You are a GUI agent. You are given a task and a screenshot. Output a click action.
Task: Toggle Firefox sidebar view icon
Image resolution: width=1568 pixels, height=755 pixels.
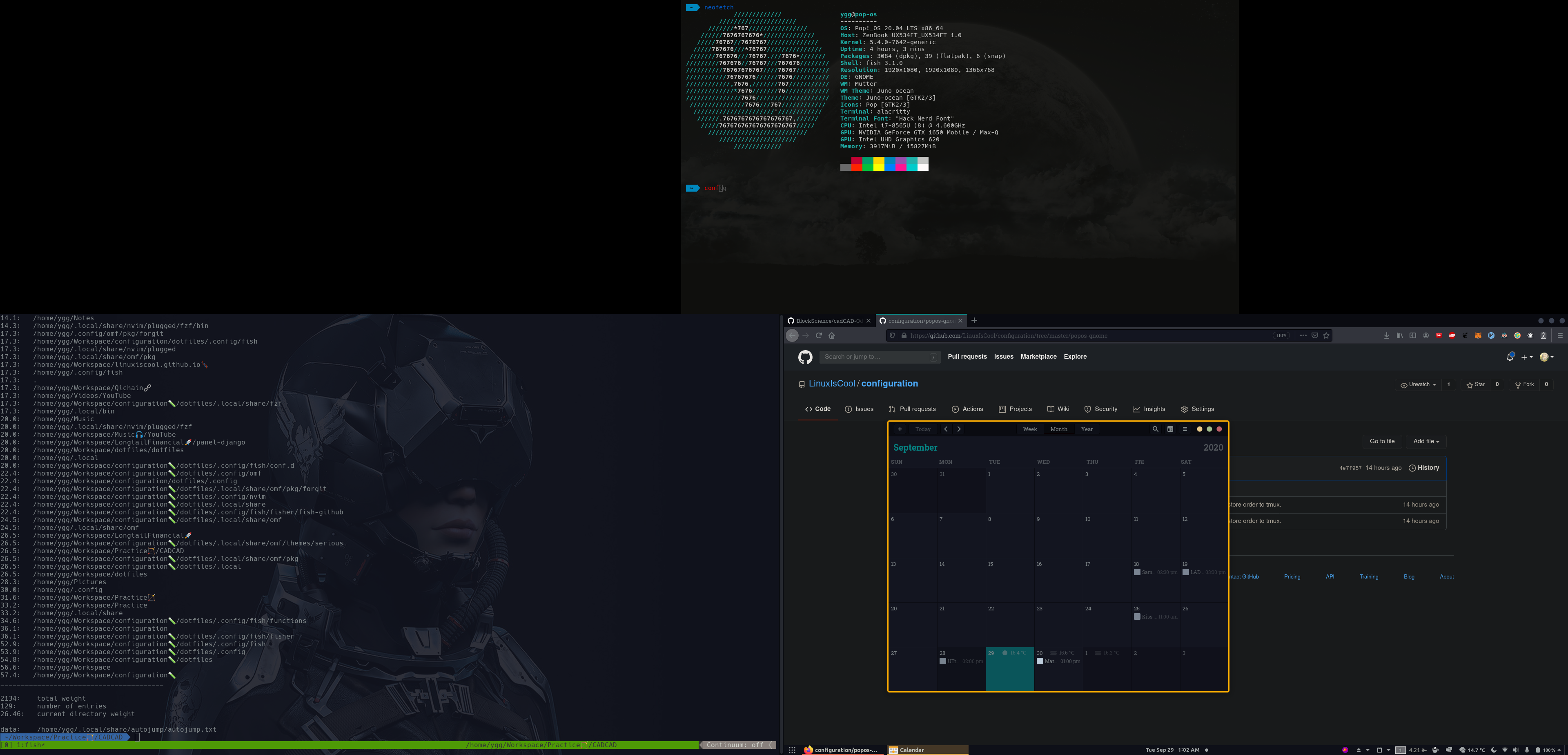(x=1413, y=335)
